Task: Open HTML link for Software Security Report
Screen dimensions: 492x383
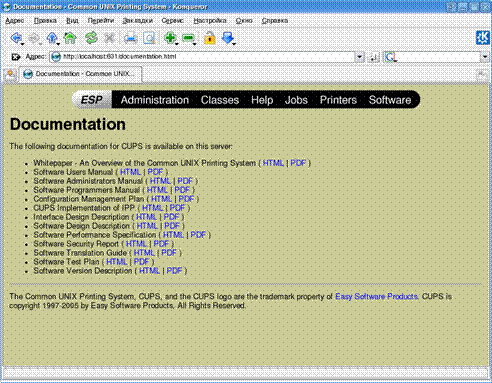Action: 136,244
